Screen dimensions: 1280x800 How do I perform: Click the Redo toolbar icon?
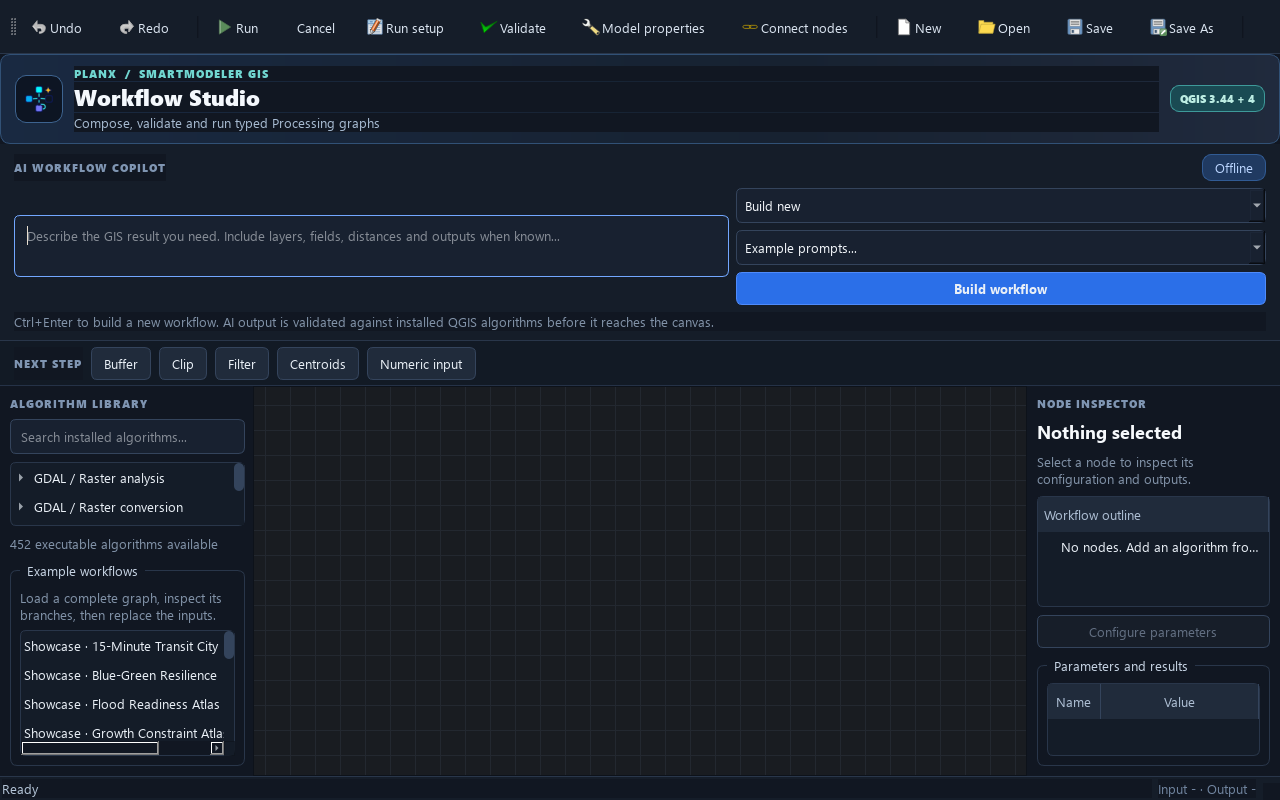tap(127, 28)
